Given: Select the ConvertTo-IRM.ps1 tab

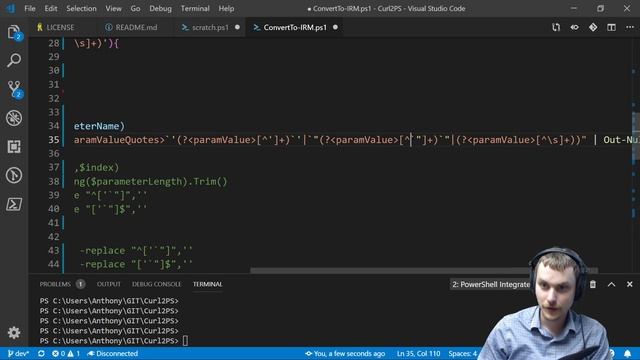Looking at the screenshot, I should (x=295, y=27).
